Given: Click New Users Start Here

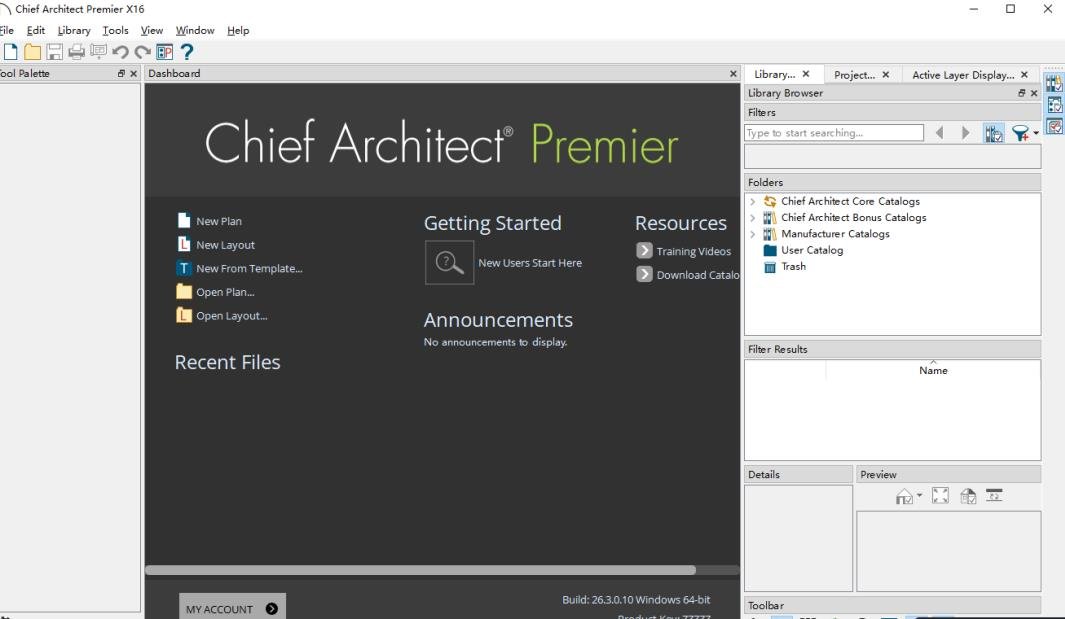Looking at the screenshot, I should (530, 263).
